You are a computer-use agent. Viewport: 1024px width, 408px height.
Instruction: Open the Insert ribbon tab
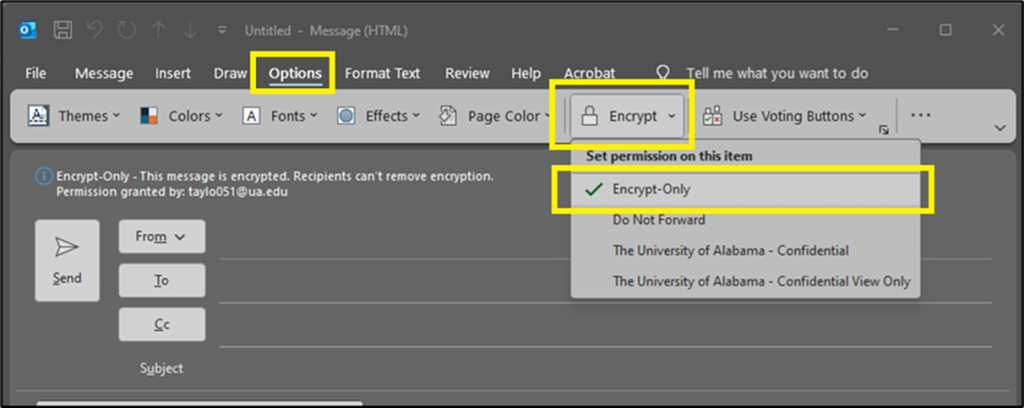coord(173,73)
